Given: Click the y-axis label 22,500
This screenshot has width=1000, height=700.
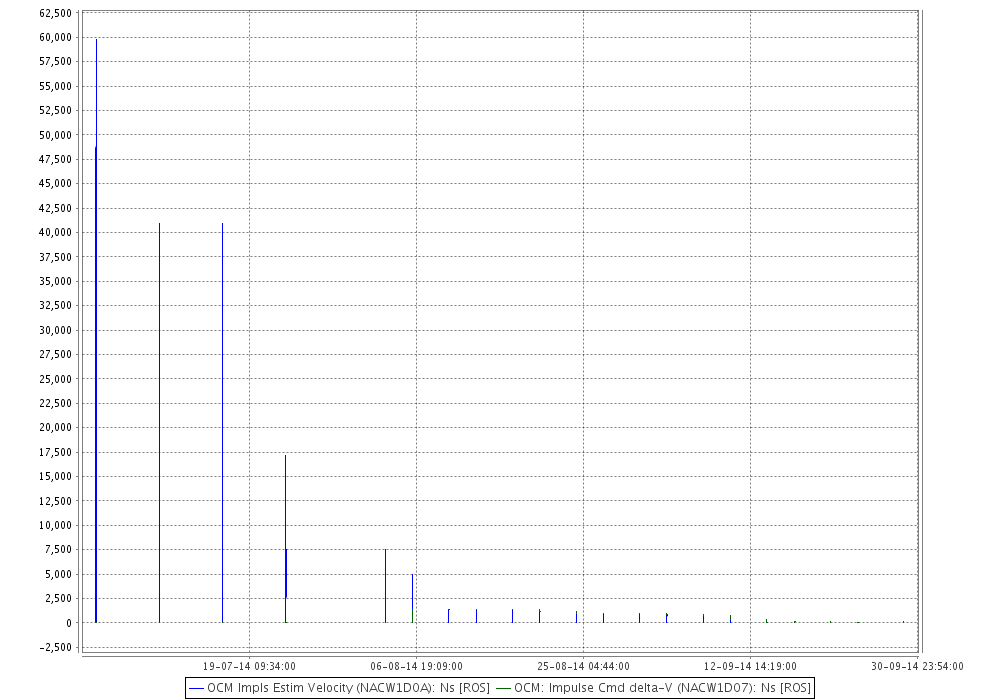Looking at the screenshot, I should coord(55,403).
